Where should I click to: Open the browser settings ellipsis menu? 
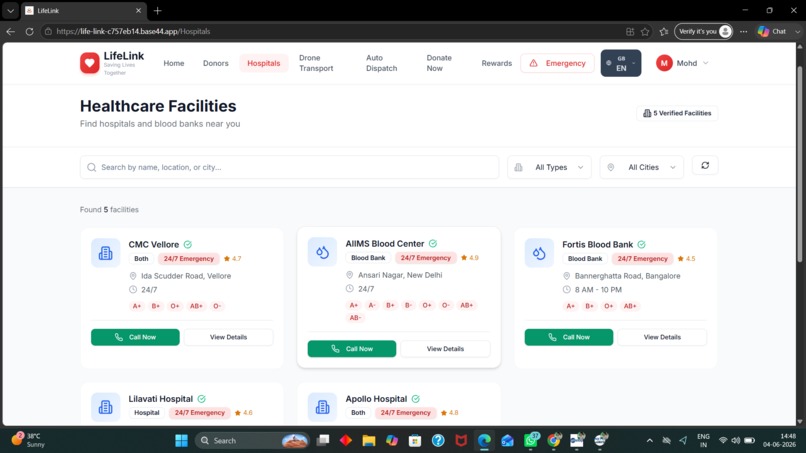click(x=743, y=31)
